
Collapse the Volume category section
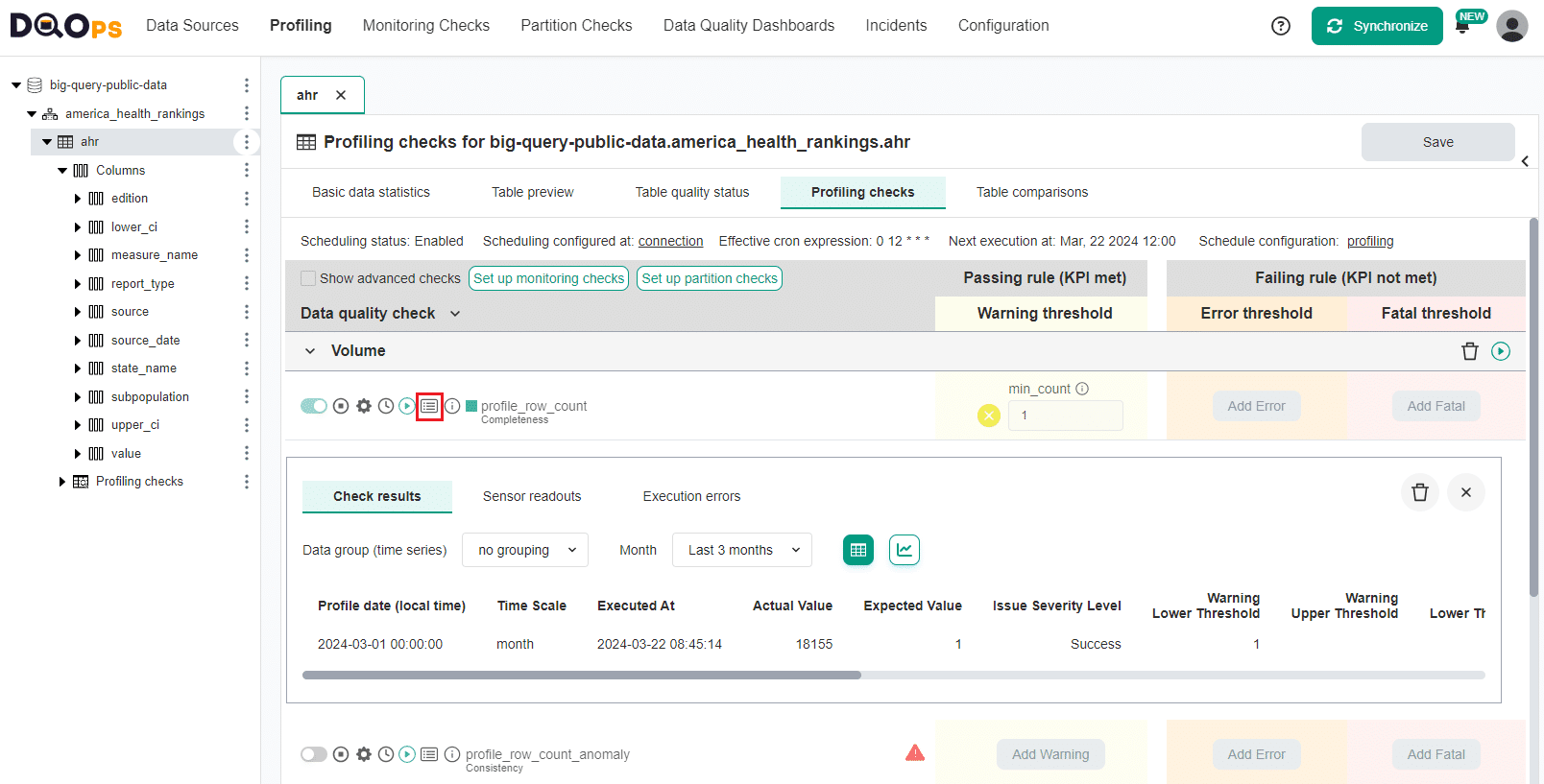[x=310, y=351]
